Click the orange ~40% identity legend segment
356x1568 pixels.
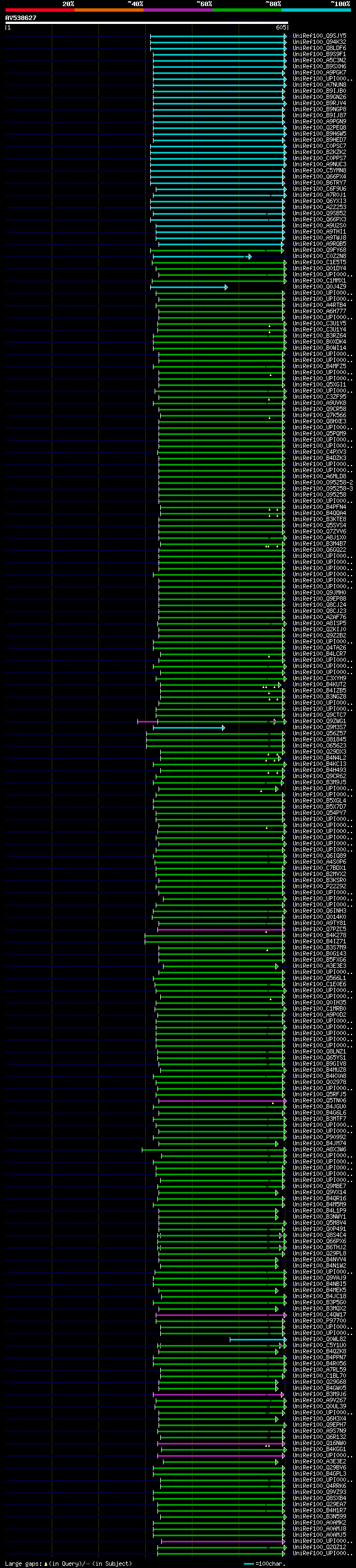[109, 10]
